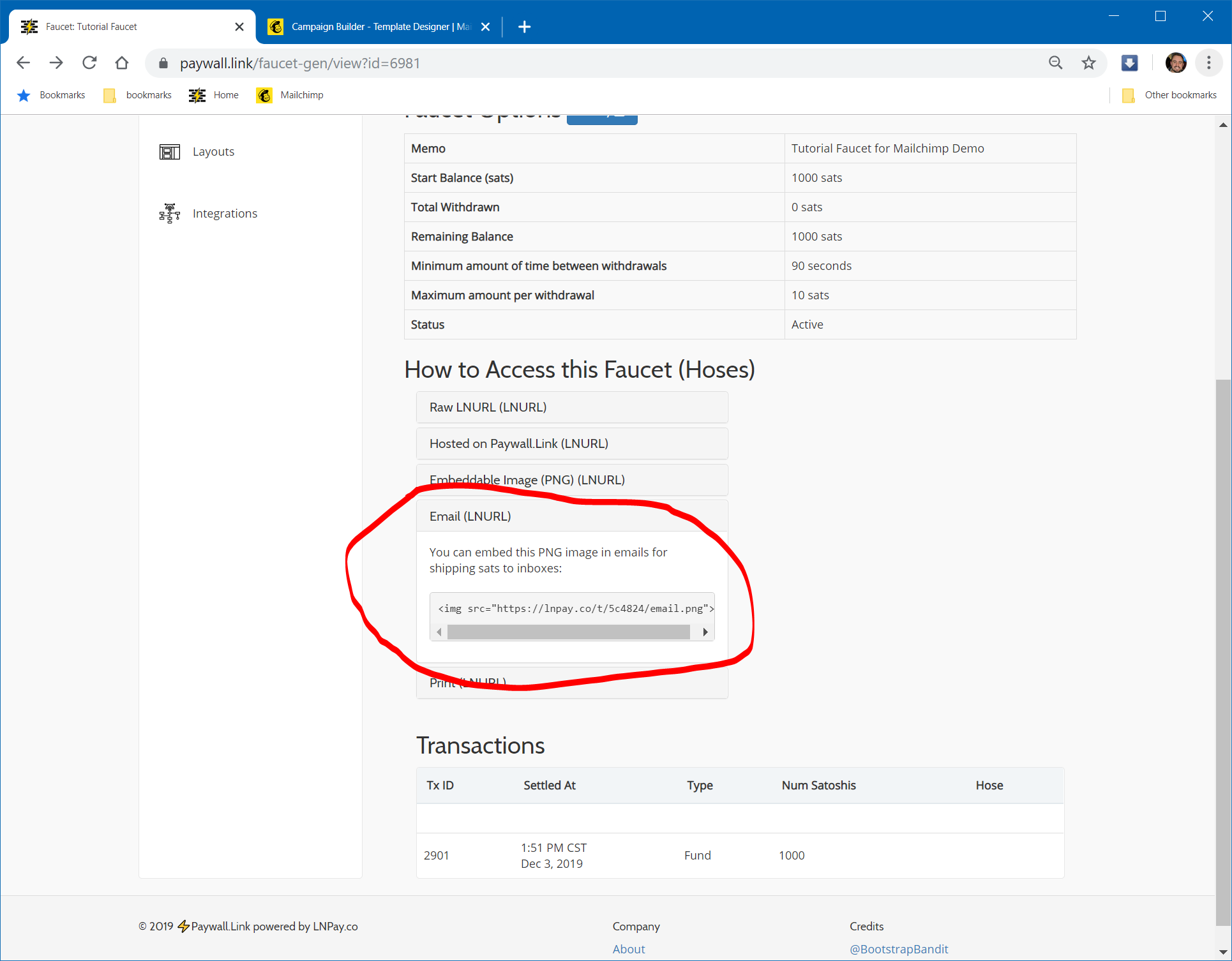The image size is (1232, 961).
Task: Open the zoom magnifier in address bar
Action: (1055, 63)
